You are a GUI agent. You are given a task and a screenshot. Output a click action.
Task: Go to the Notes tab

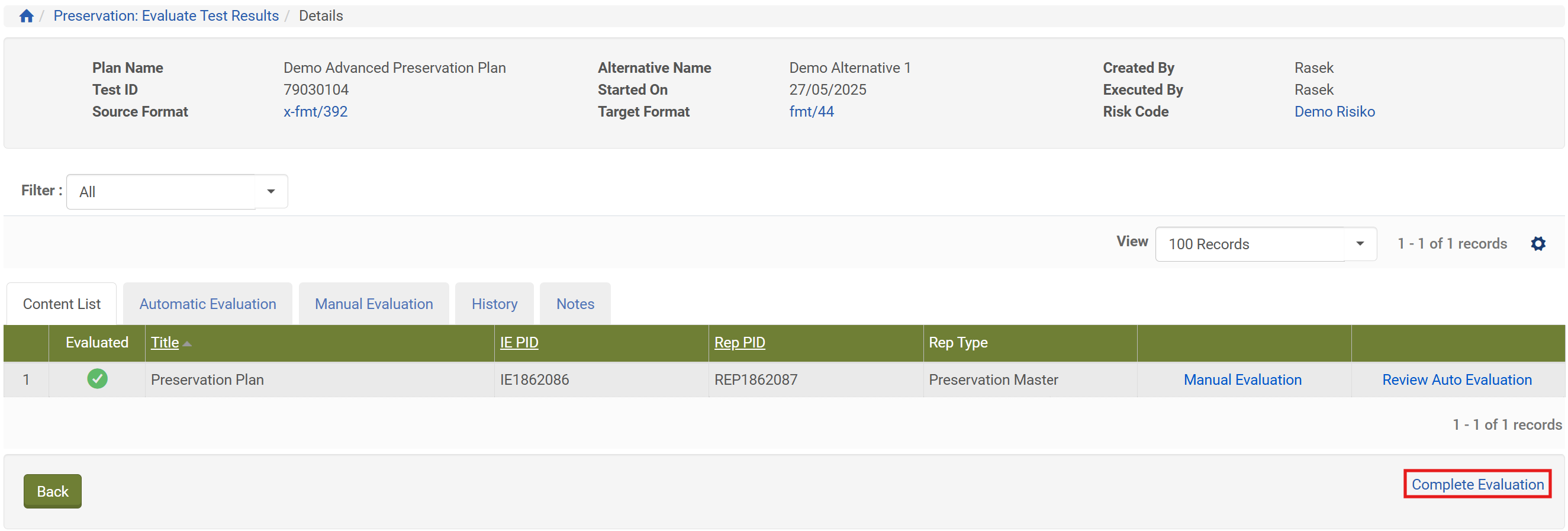pyautogui.click(x=575, y=304)
